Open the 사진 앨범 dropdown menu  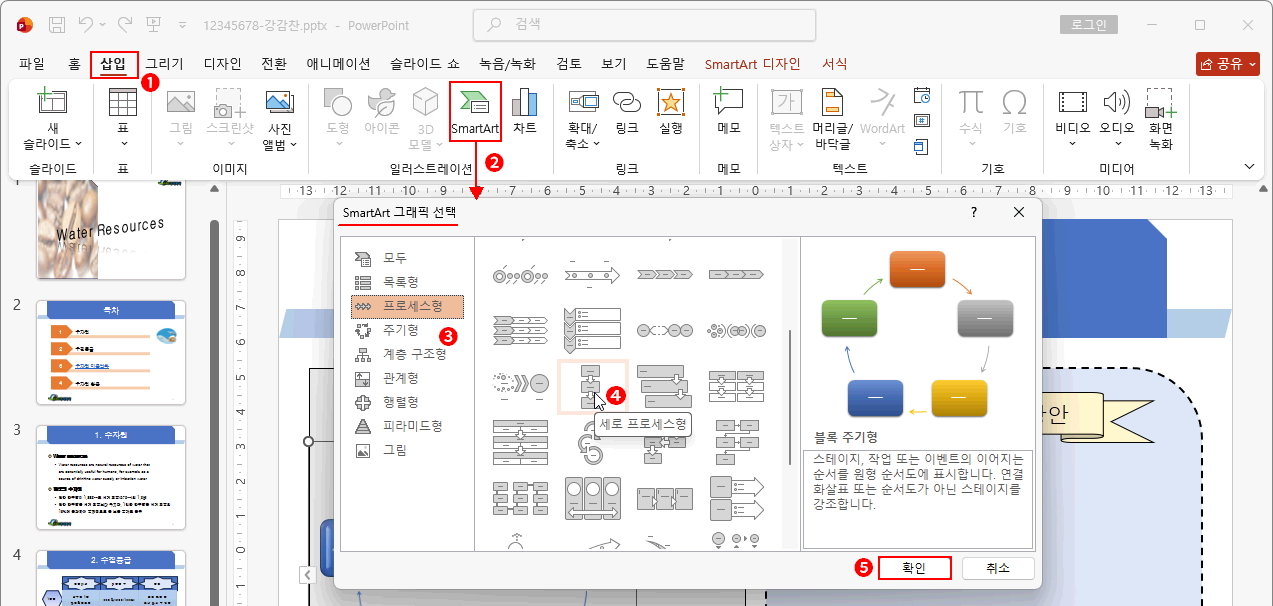pyautogui.click(x=279, y=144)
